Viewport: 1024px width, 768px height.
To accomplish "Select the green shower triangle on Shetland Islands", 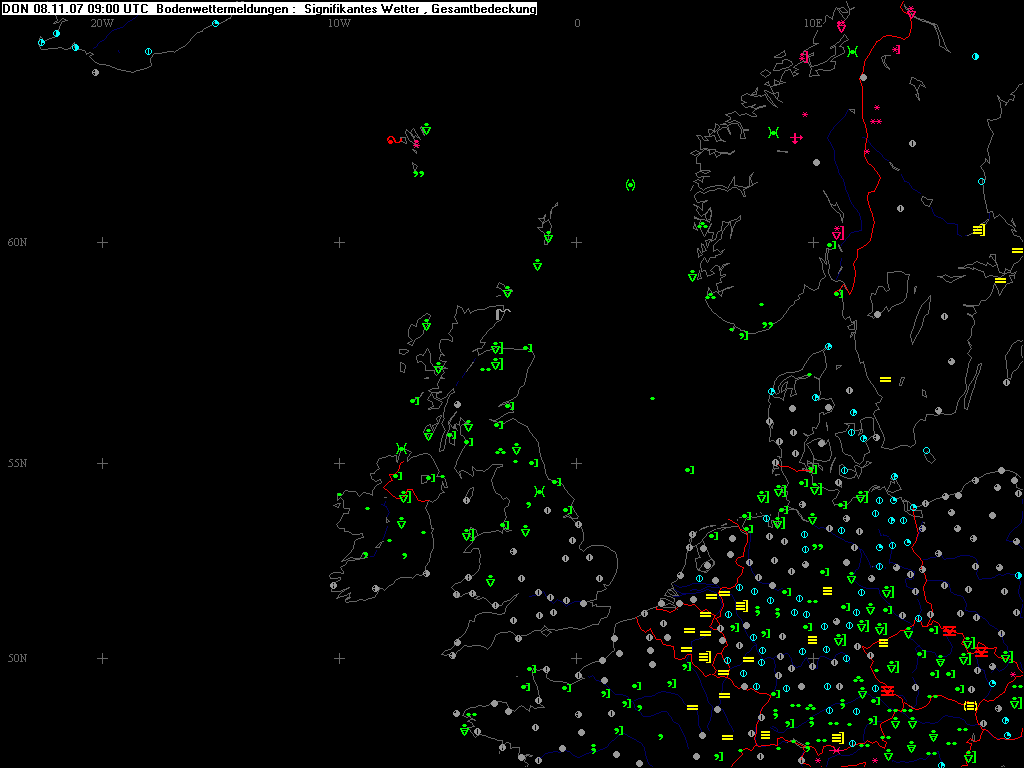I will click(x=548, y=239).
